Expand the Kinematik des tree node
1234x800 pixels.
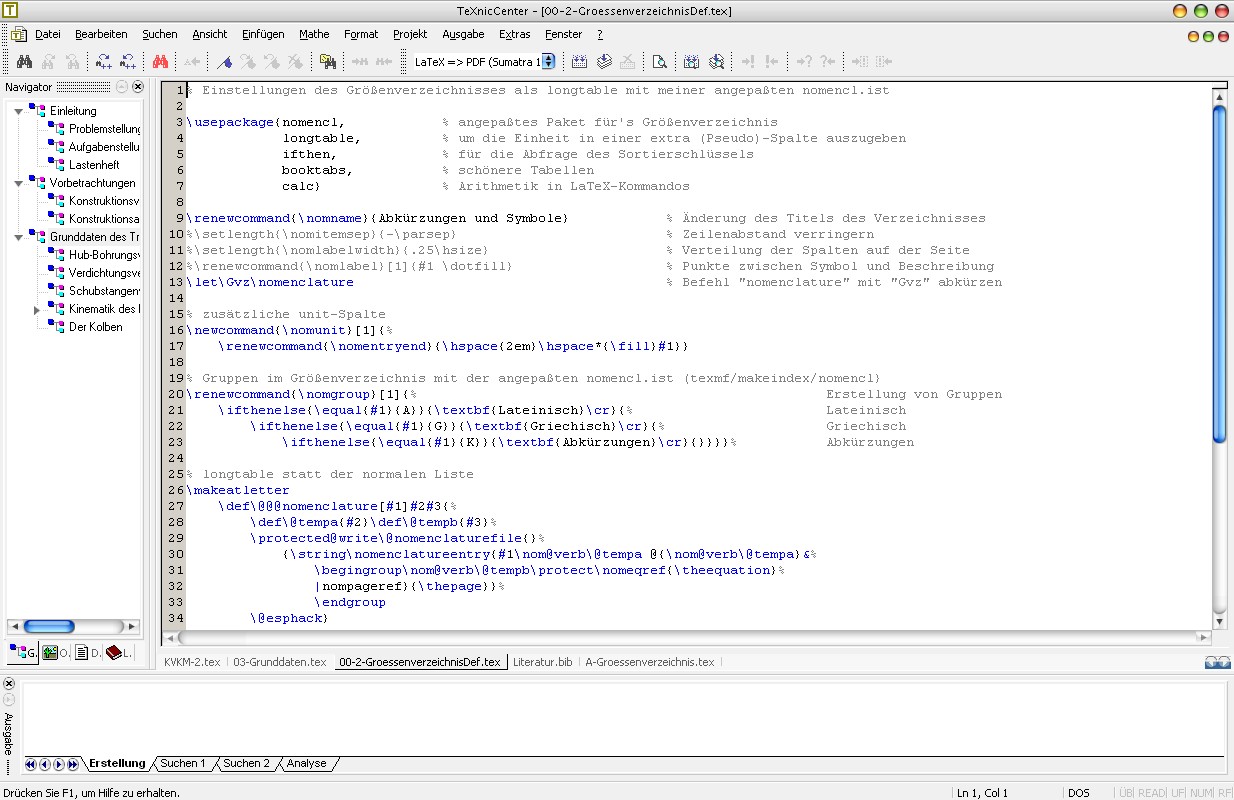point(37,309)
